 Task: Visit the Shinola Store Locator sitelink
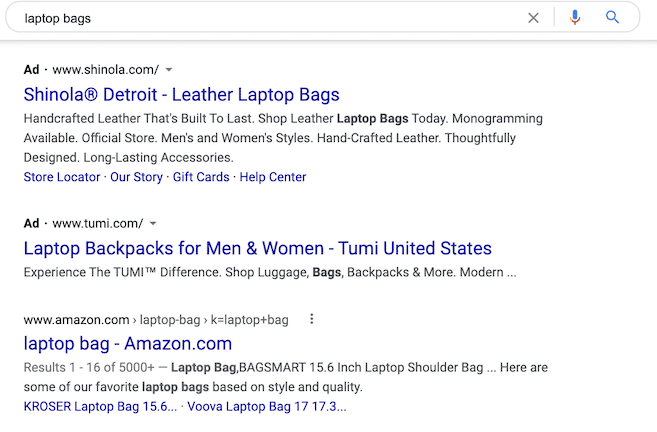coord(62,177)
